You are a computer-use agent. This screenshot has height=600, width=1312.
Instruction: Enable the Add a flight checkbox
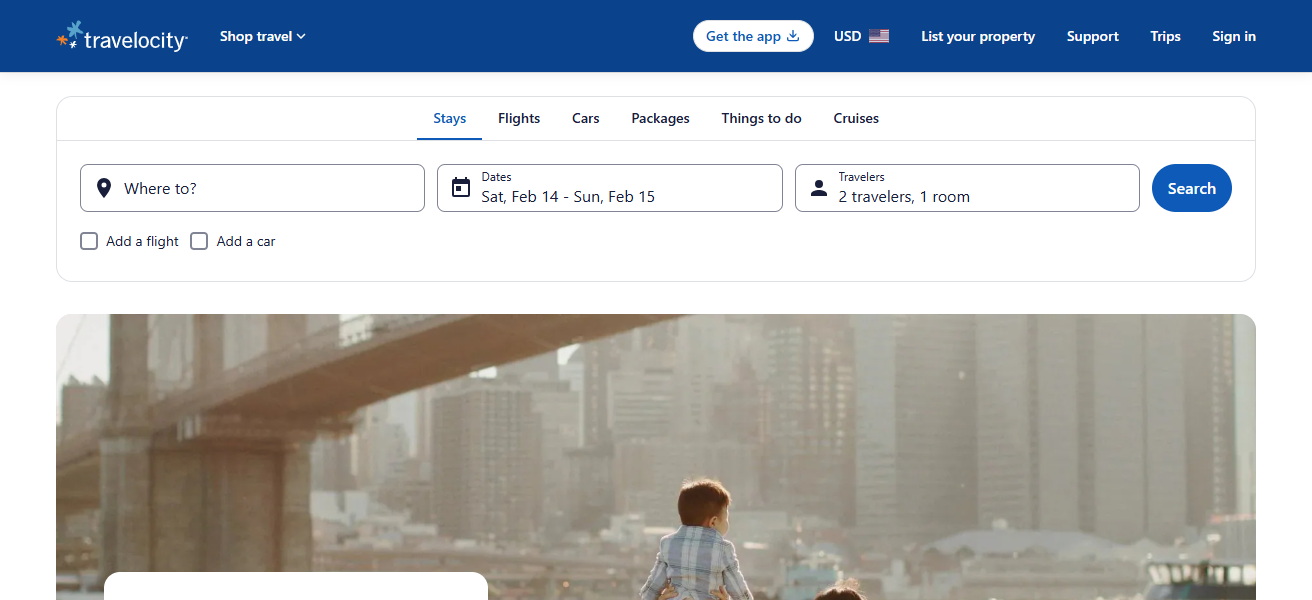pos(89,241)
